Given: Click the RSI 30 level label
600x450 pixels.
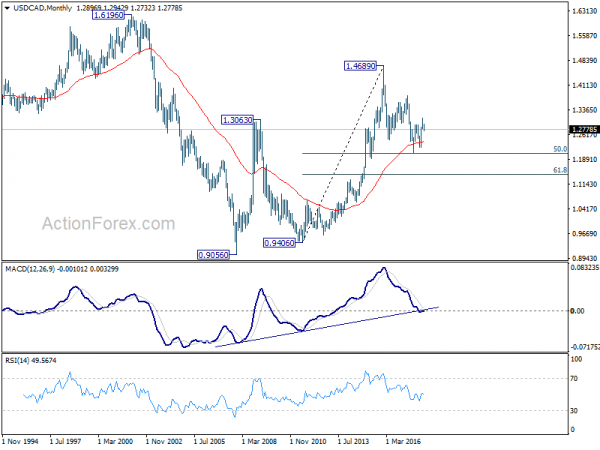Looking at the screenshot, I should pyautogui.click(x=574, y=411).
